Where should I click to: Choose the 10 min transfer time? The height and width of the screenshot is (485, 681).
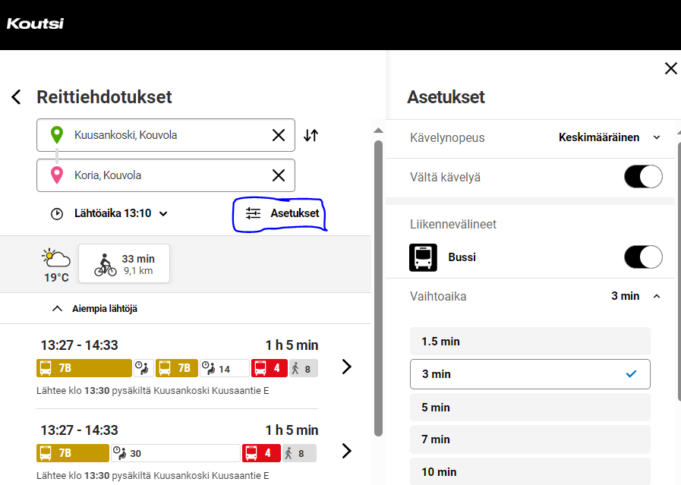coord(530,472)
